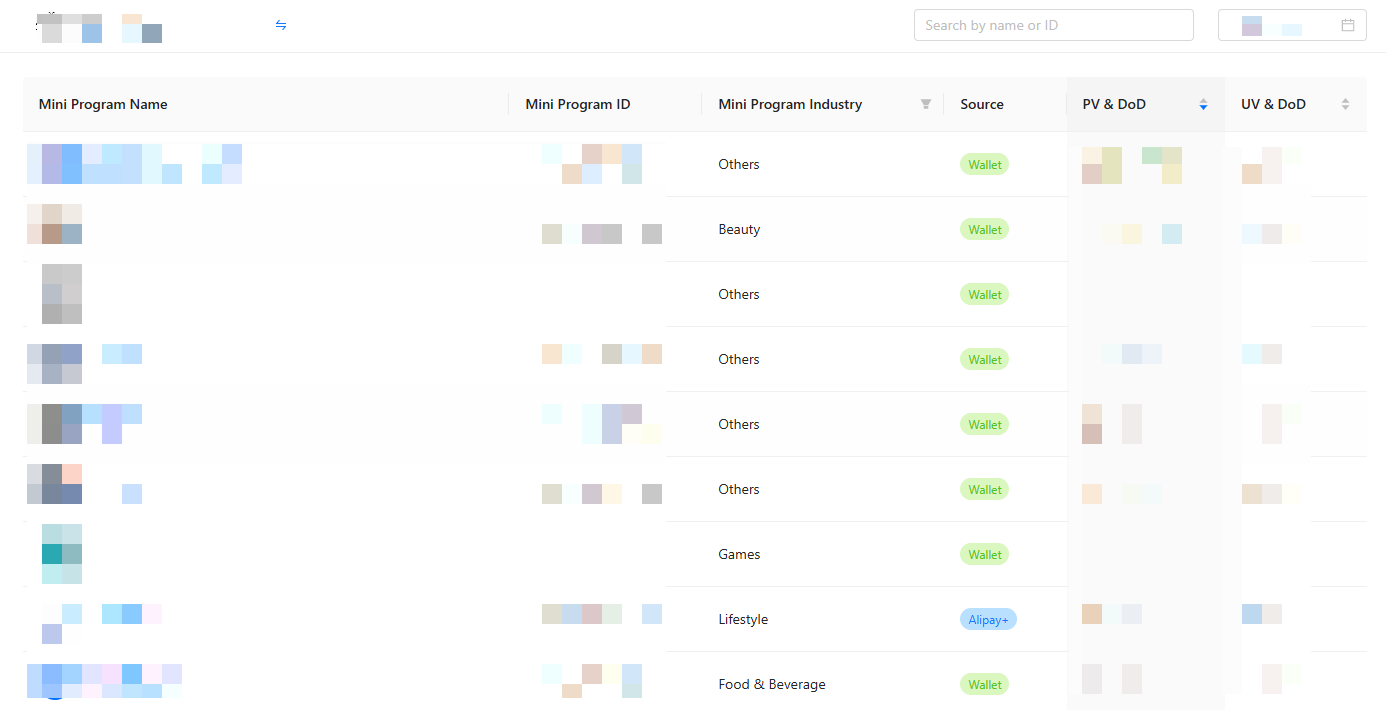Select the Food & Beverage industry cell
Screen dimensions: 1386x710
click(x=772, y=685)
